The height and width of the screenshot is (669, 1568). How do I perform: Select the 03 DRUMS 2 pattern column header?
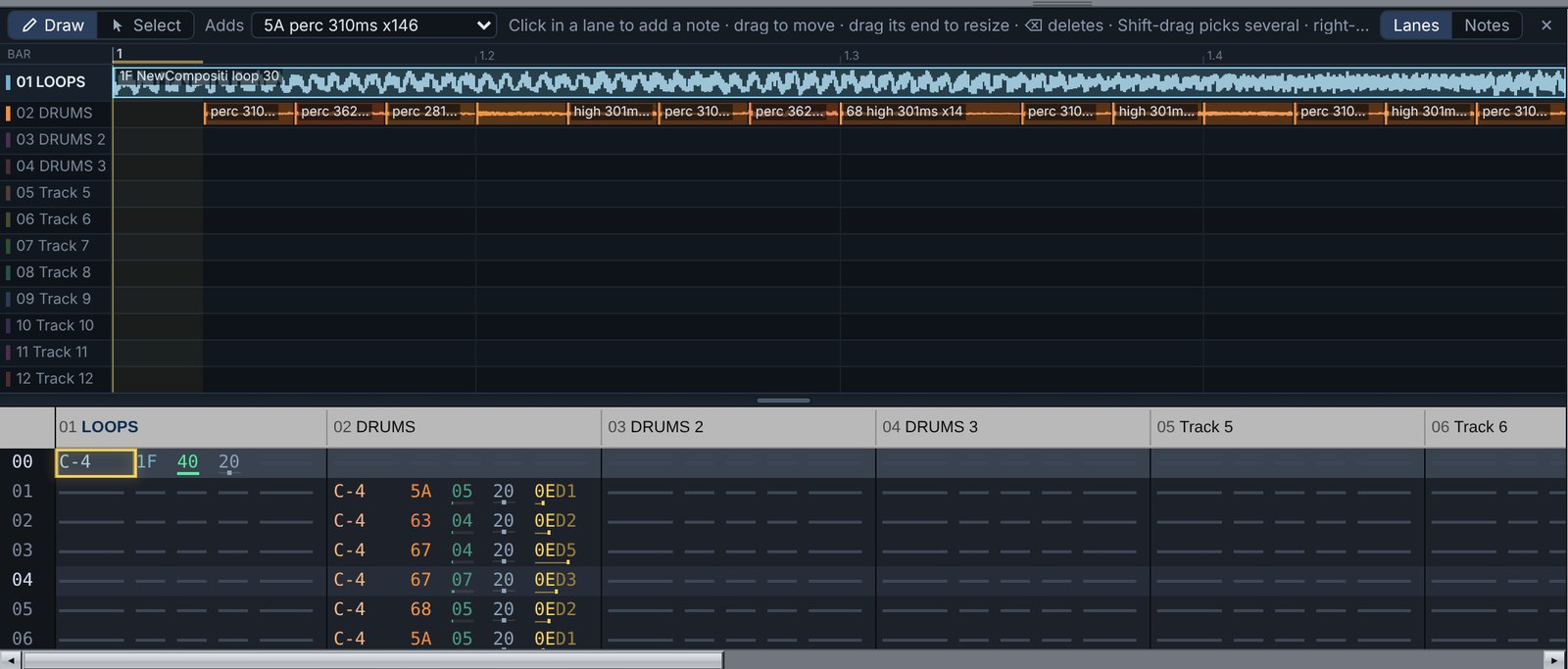click(x=739, y=427)
